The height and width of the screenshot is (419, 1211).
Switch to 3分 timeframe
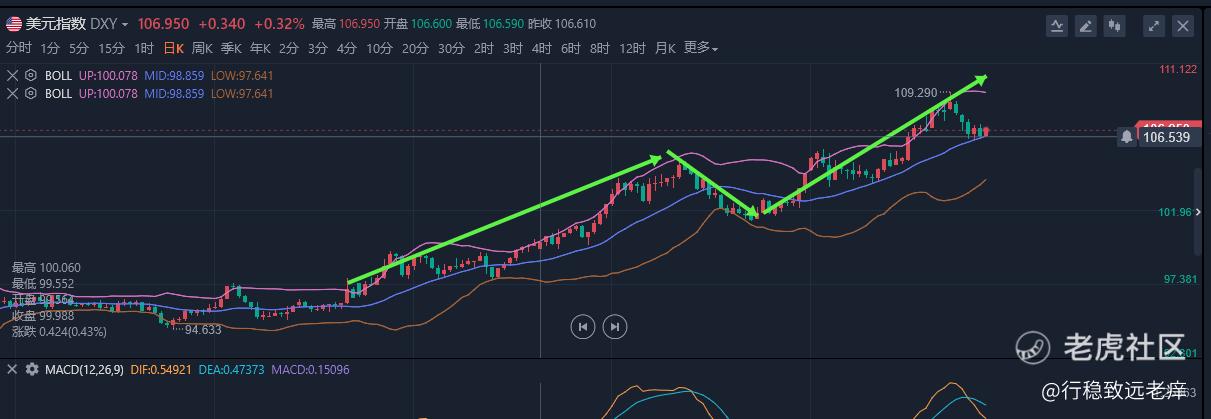pos(318,47)
